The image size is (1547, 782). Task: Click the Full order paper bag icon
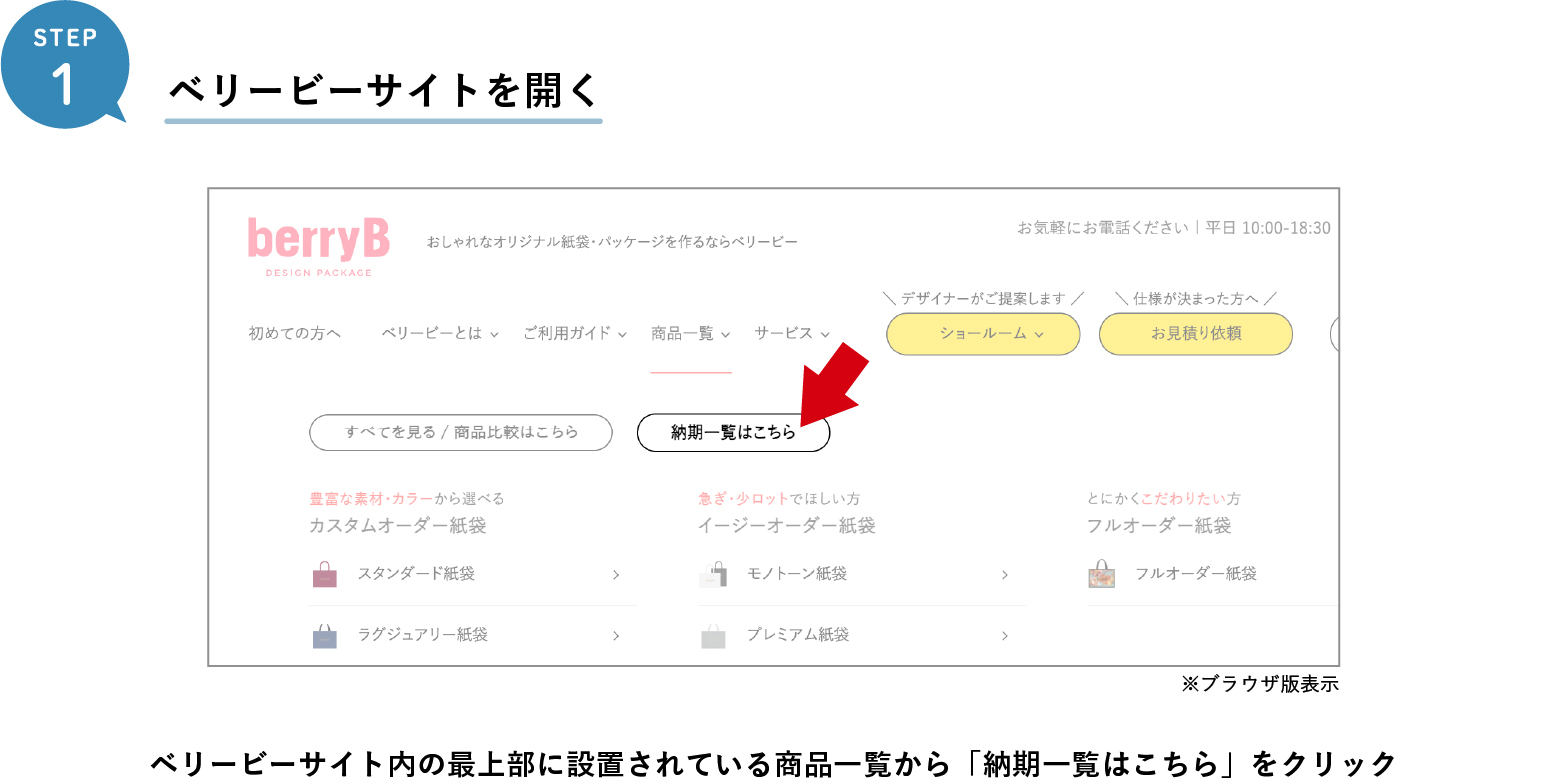(x=1101, y=574)
